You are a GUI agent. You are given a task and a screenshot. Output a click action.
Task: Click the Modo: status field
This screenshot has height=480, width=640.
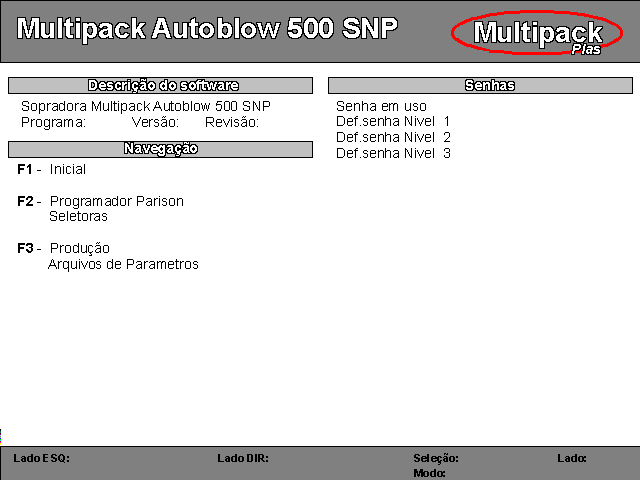pyautogui.click(x=429, y=473)
